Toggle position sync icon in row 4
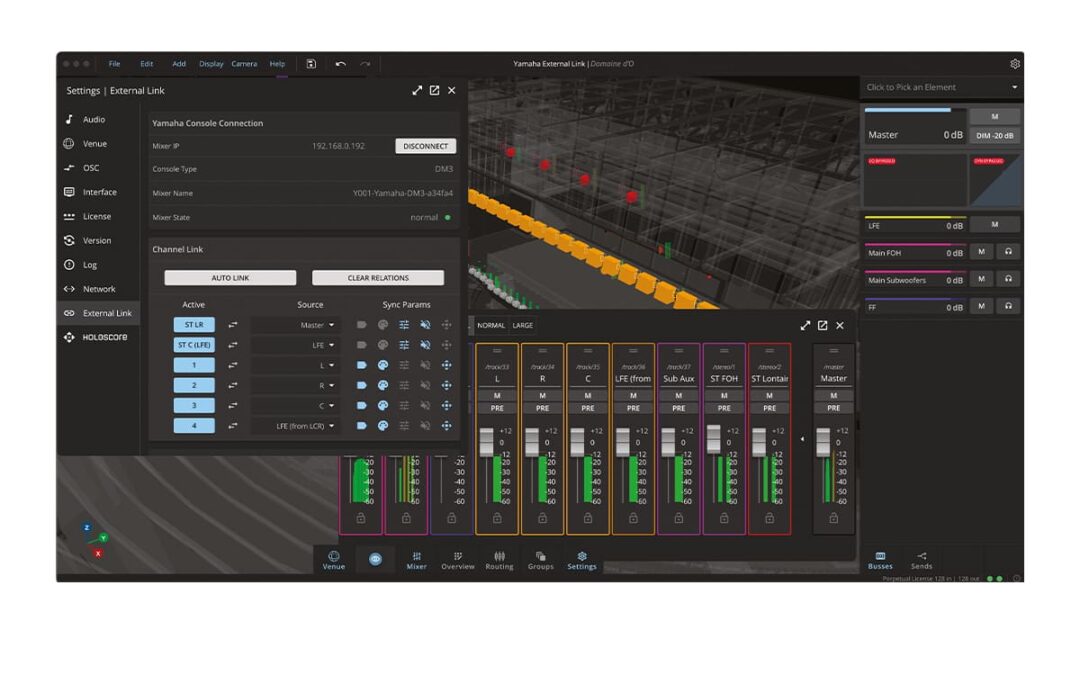 click(446, 426)
